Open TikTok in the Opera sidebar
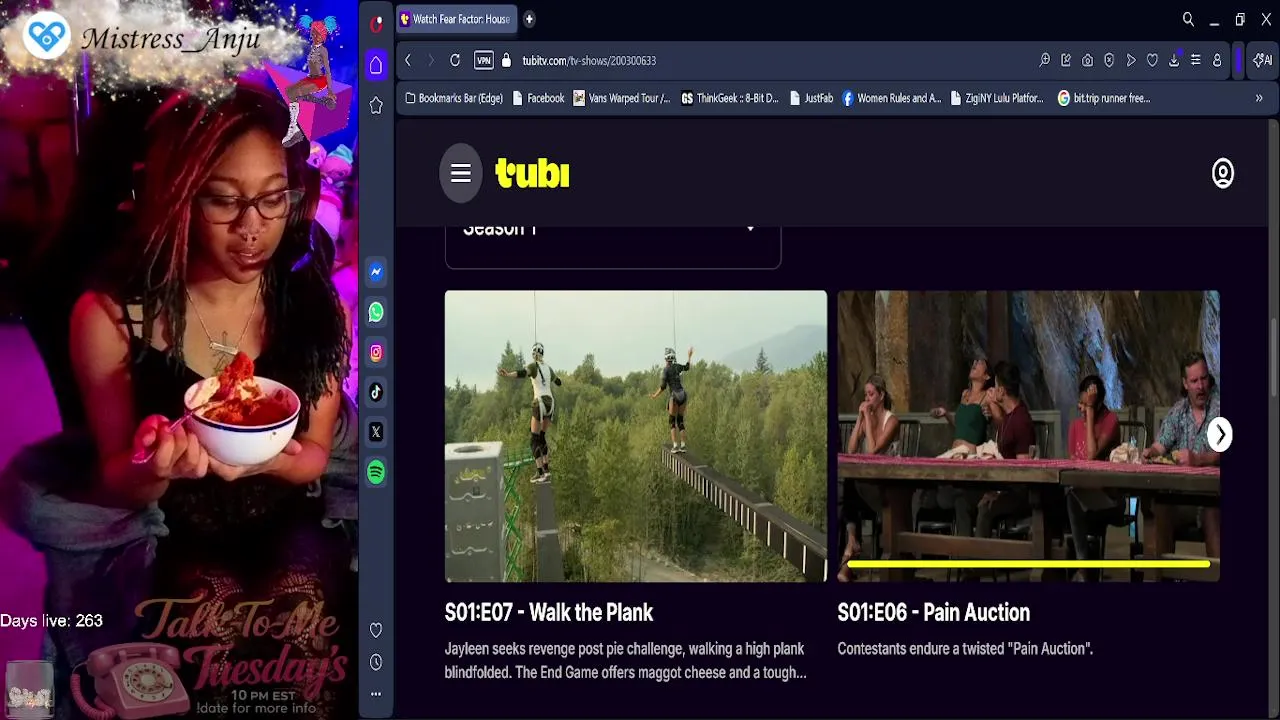1280x720 pixels. click(376, 392)
